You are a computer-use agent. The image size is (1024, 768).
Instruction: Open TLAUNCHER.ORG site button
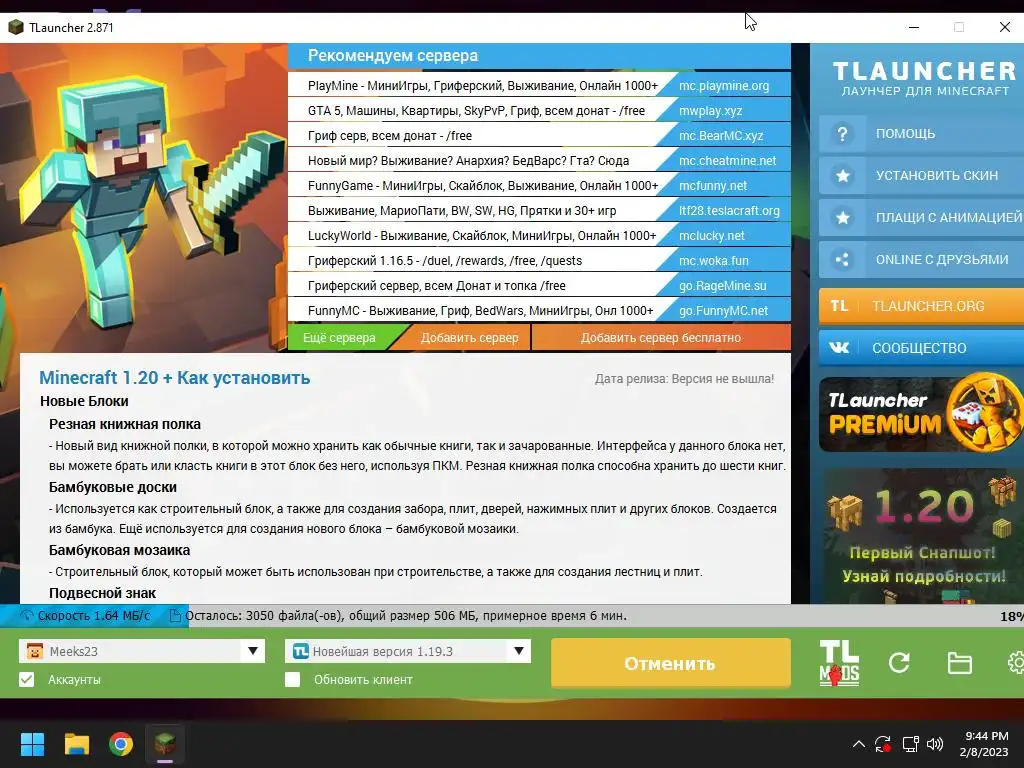click(x=921, y=306)
